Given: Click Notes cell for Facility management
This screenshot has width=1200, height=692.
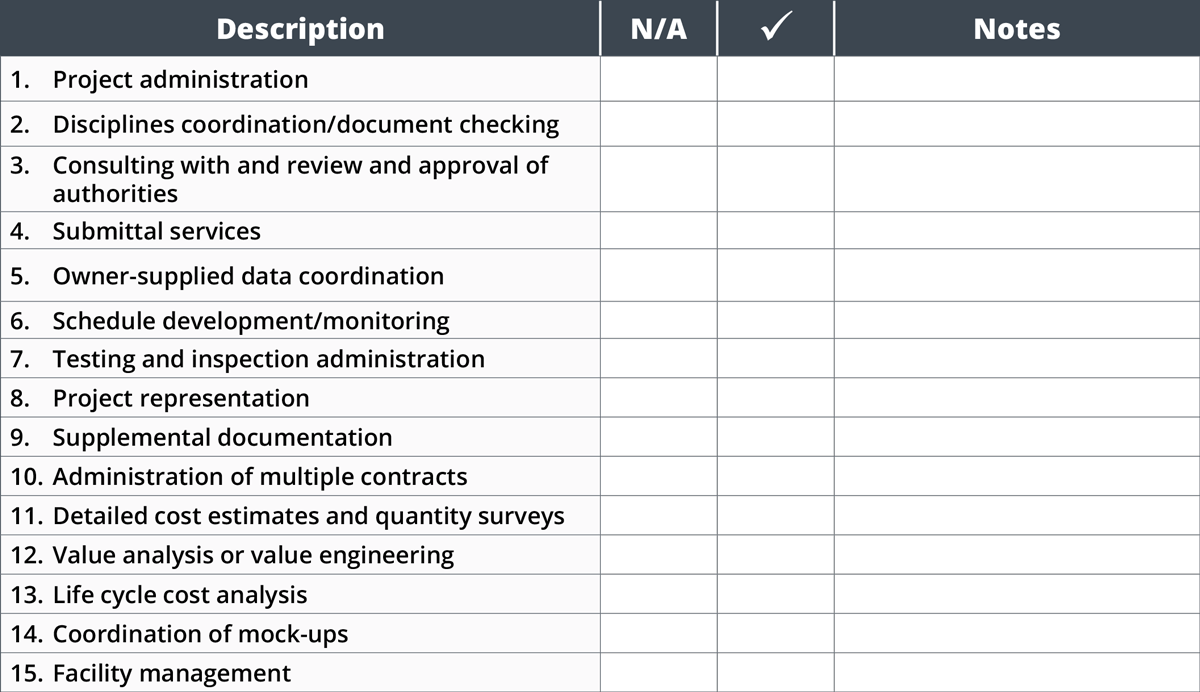Looking at the screenshot, I should [1017, 673].
